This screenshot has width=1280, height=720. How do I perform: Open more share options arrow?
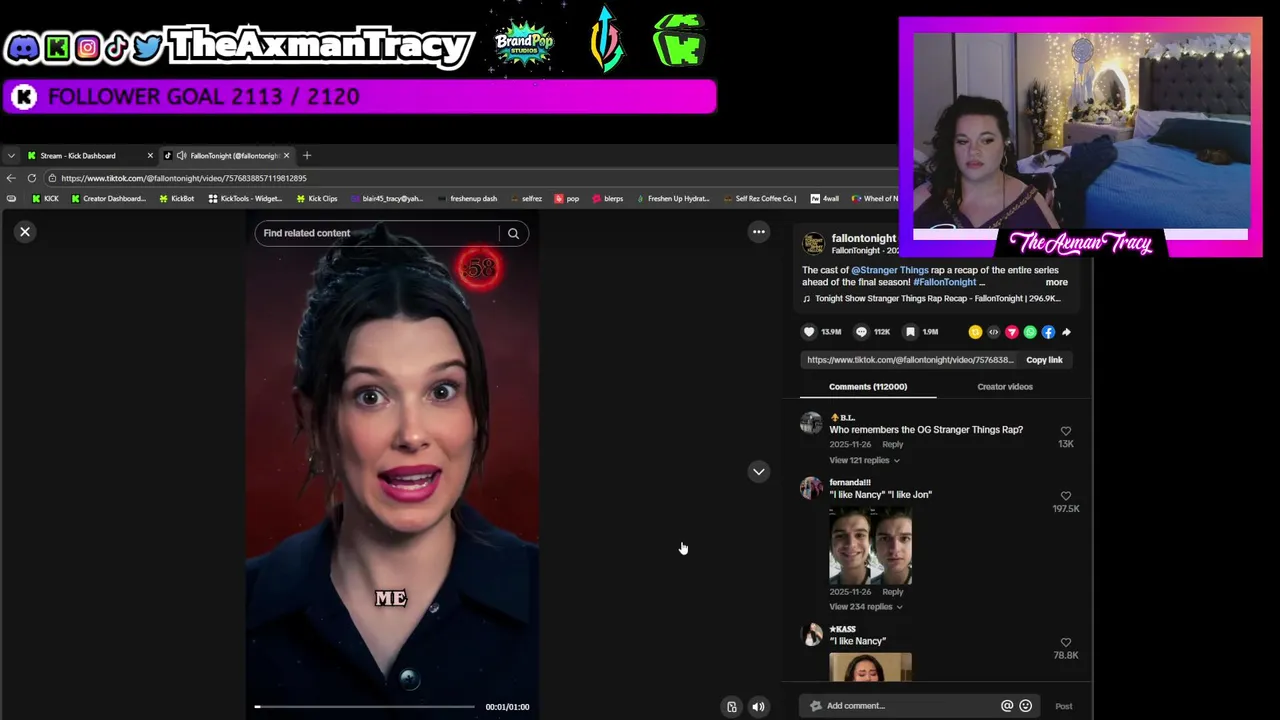pyautogui.click(x=1066, y=332)
